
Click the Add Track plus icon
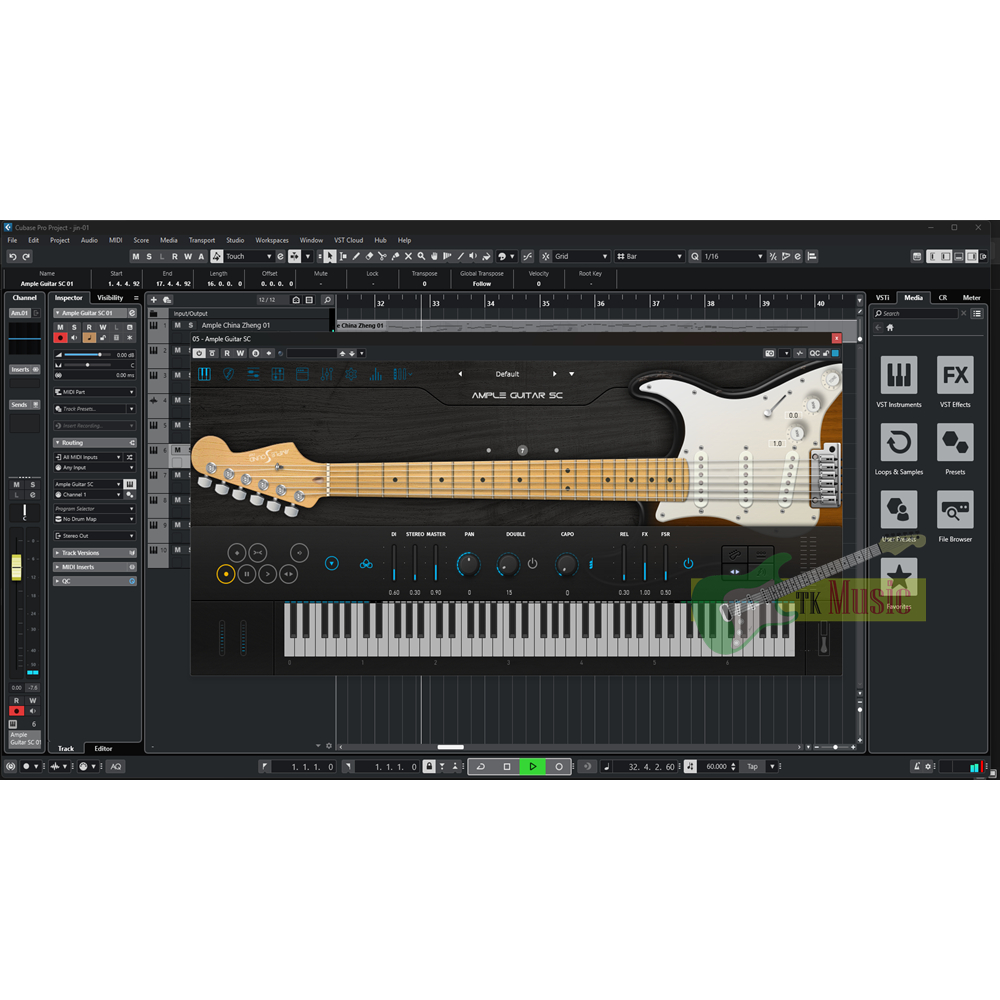click(x=154, y=300)
